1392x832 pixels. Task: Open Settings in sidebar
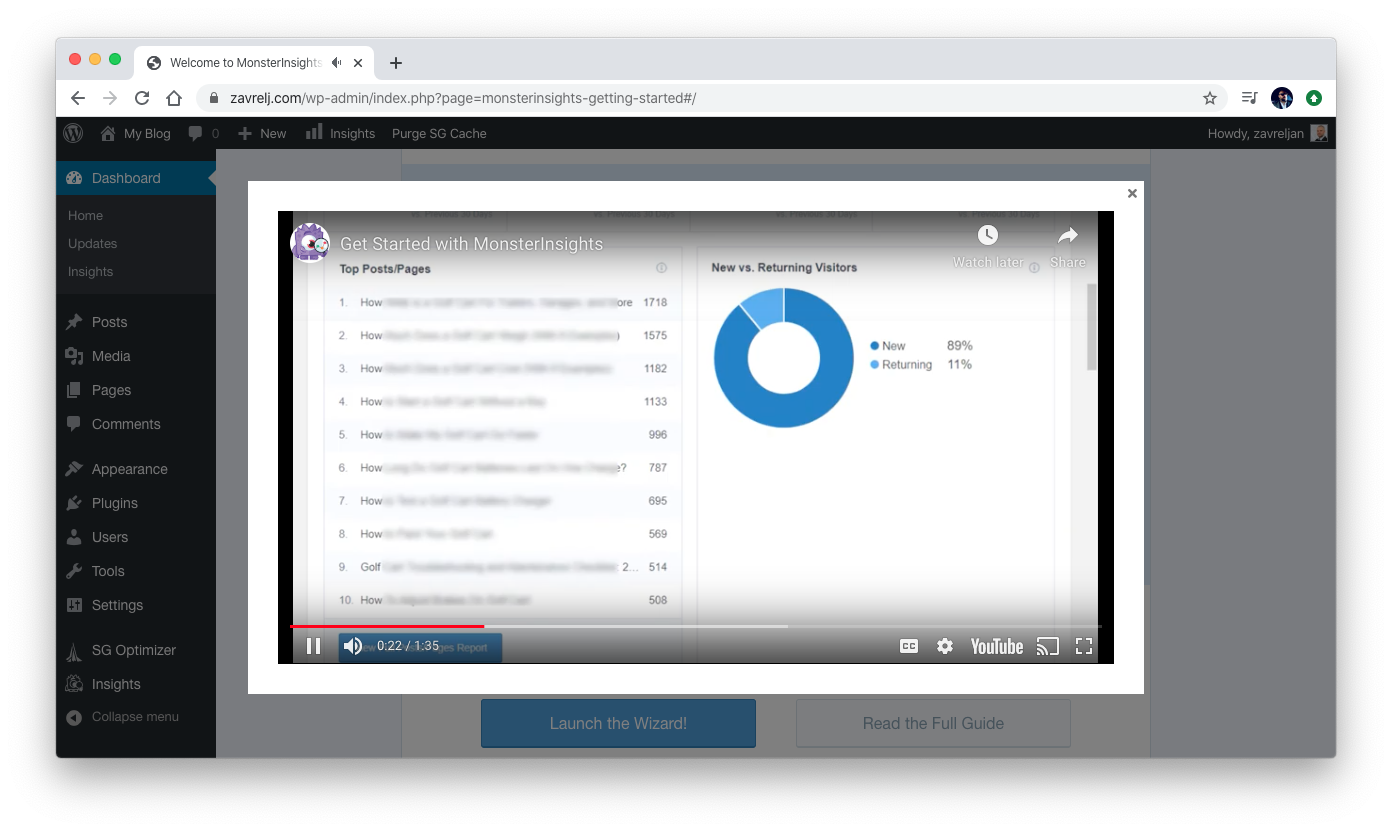point(136,605)
